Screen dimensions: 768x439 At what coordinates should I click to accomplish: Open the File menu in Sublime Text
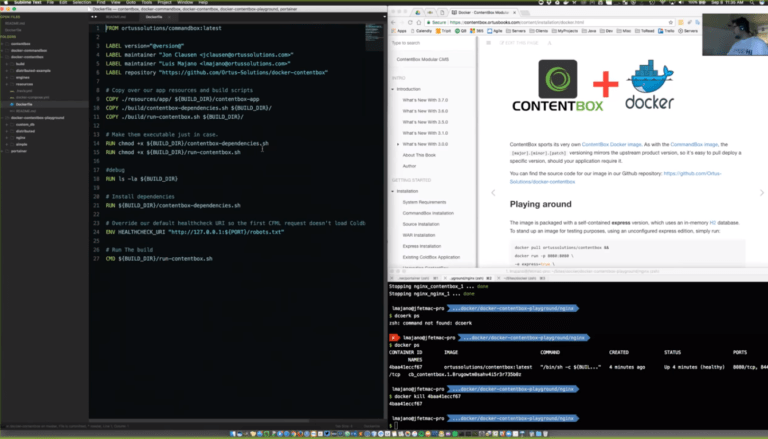tap(50, 2)
